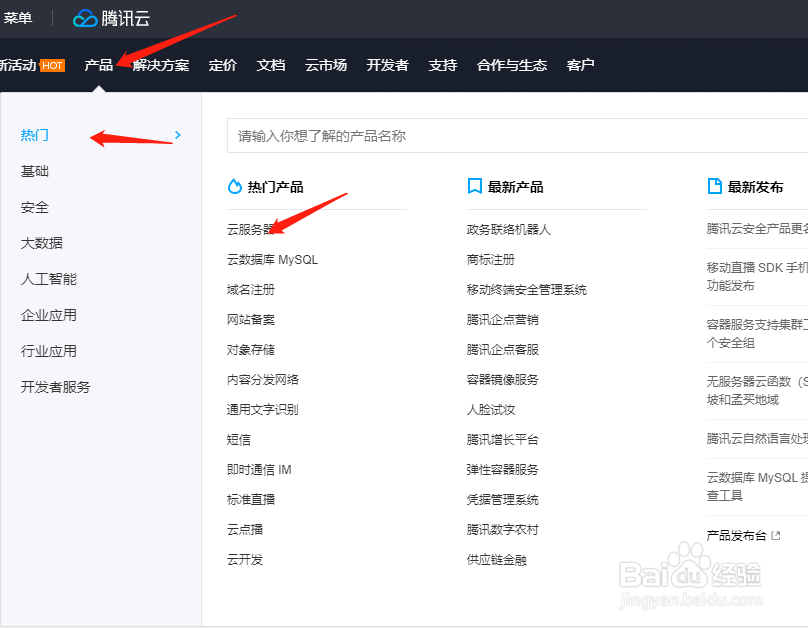808x628 pixels.
Task: Select the 安全 sidebar category
Action: pos(35,207)
